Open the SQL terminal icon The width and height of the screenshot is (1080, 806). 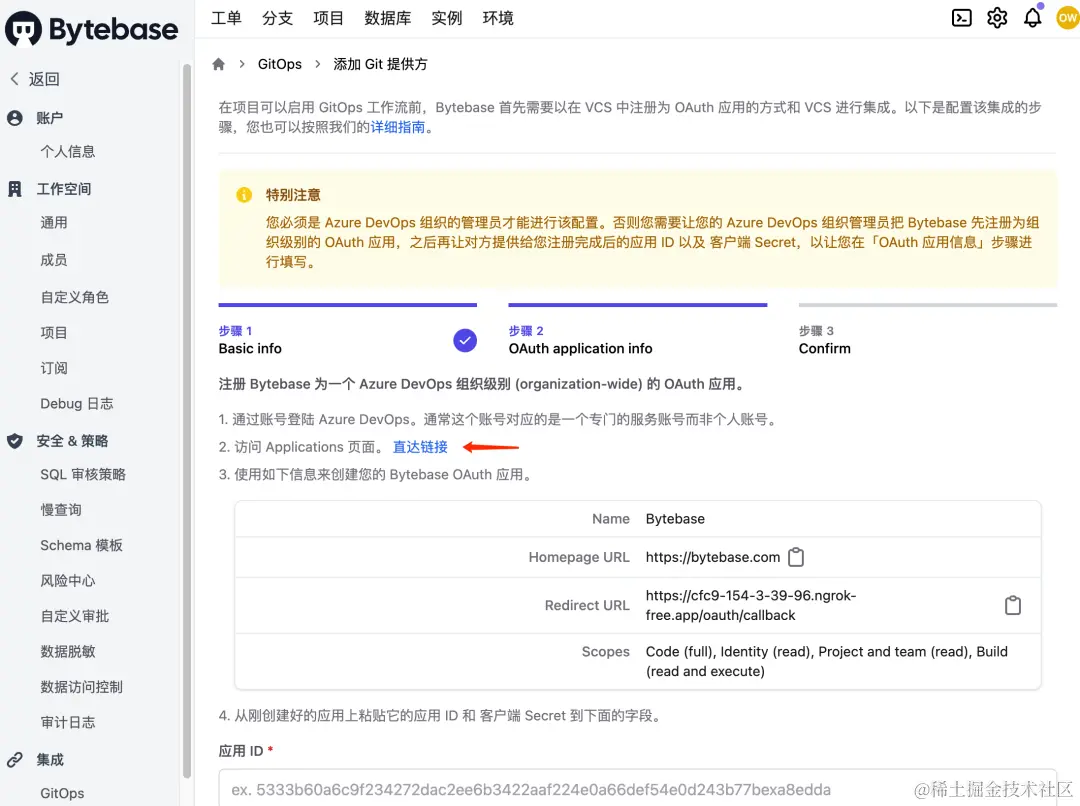(962, 18)
